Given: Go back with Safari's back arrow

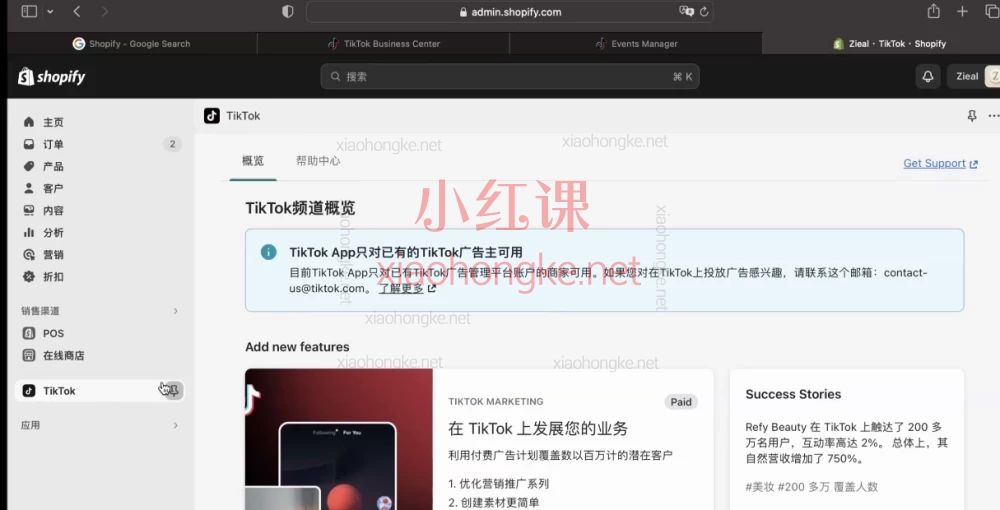Looking at the screenshot, I should (x=77, y=11).
